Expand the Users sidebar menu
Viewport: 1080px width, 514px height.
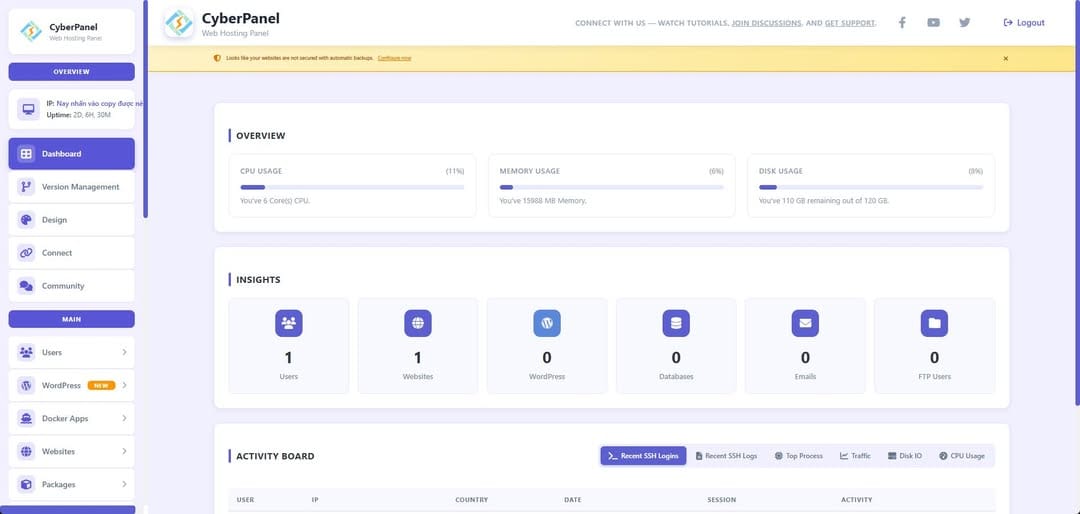click(72, 352)
